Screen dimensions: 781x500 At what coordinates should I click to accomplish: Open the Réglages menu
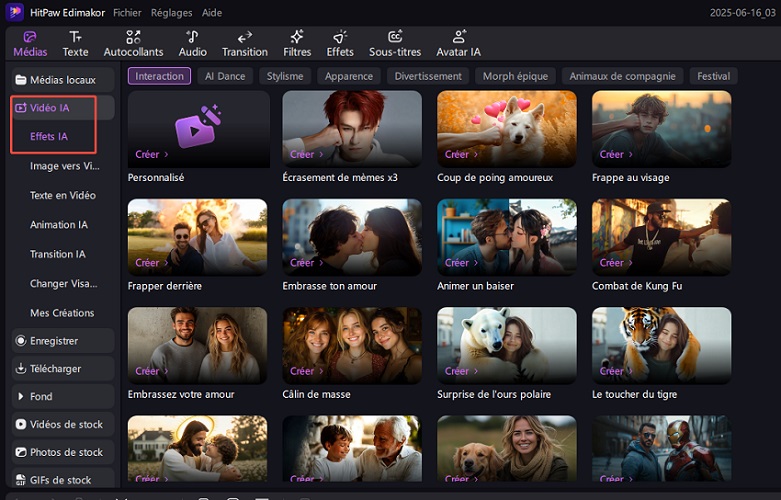(172, 13)
